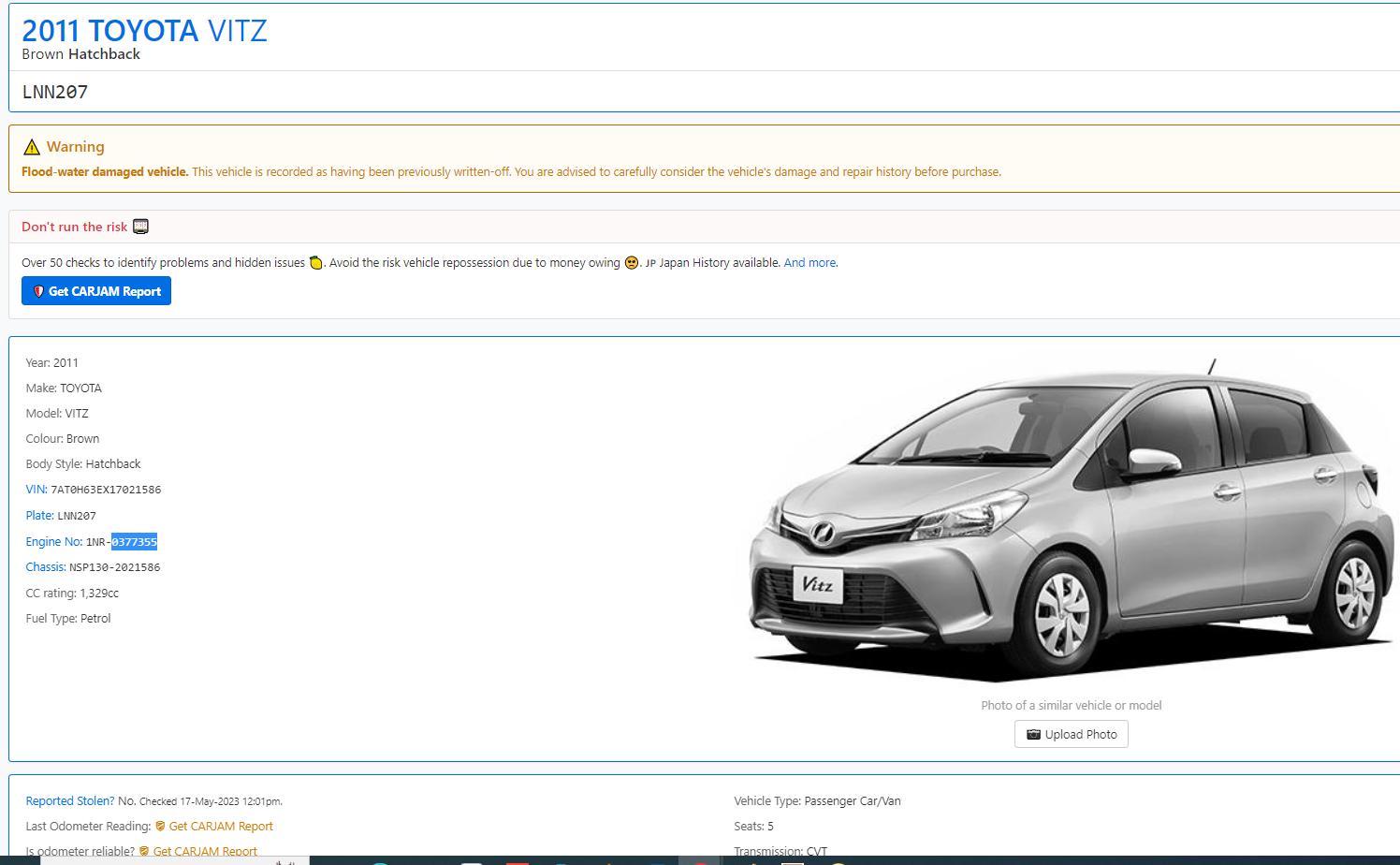Click the shield icon in the blue CARJAM button
This screenshot has width=1400, height=865.
(38, 291)
